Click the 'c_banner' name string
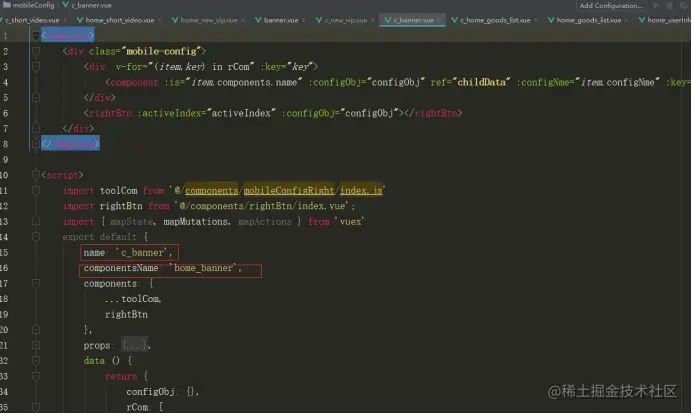This screenshot has width=692, height=414. (x=141, y=252)
